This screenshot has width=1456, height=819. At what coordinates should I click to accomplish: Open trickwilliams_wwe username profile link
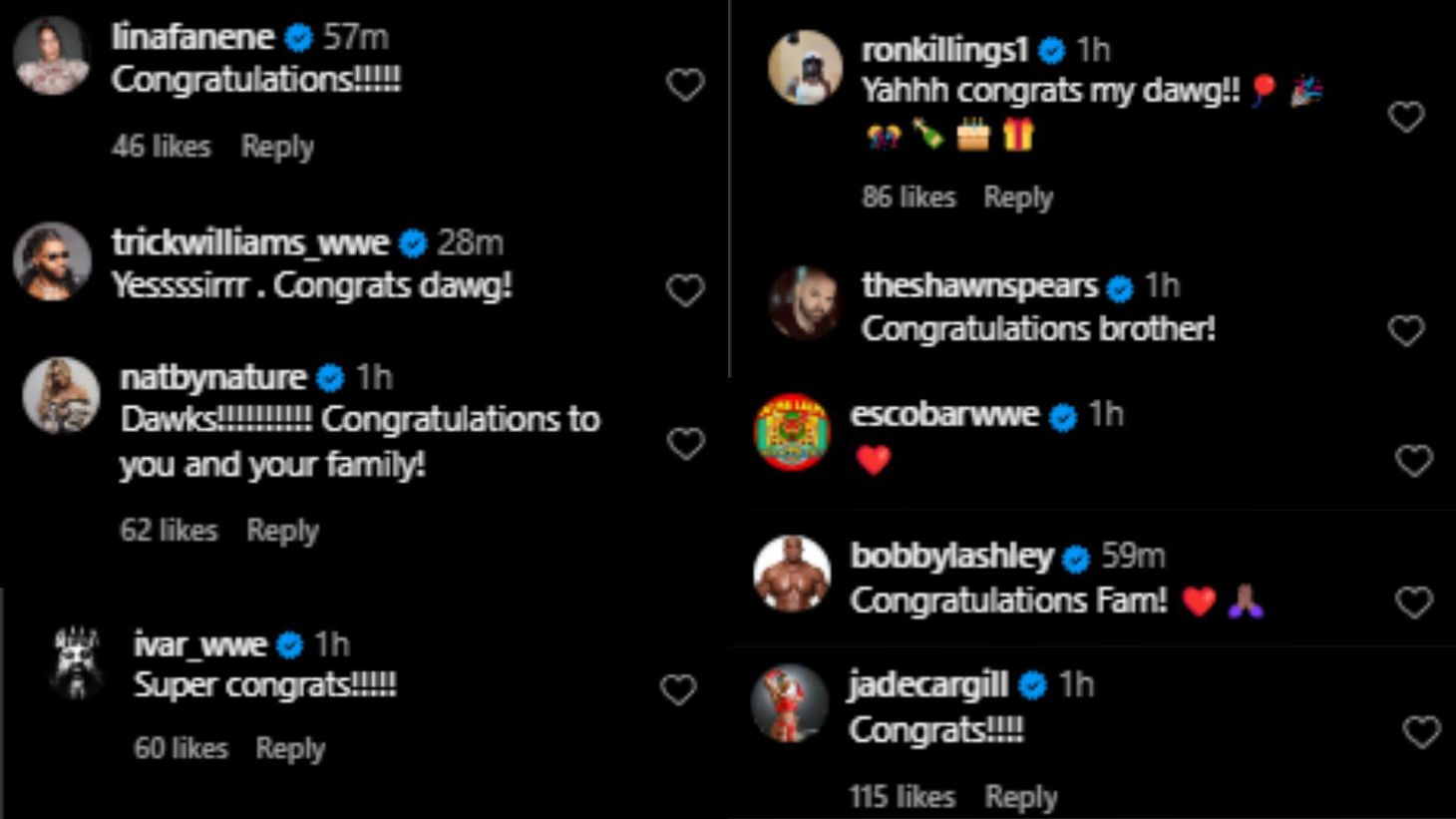point(250,242)
